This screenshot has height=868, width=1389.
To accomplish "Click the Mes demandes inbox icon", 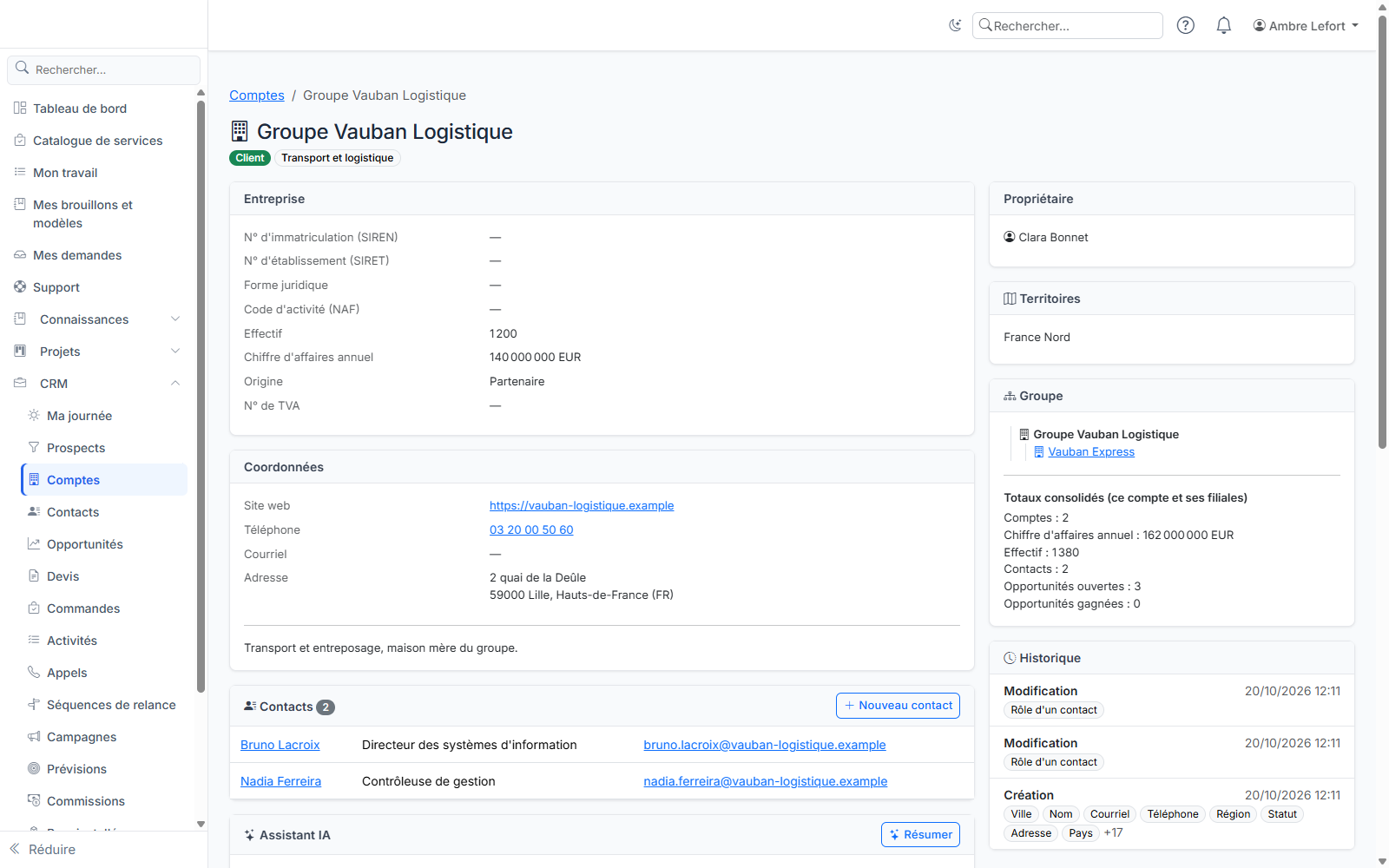I will coord(20,255).
